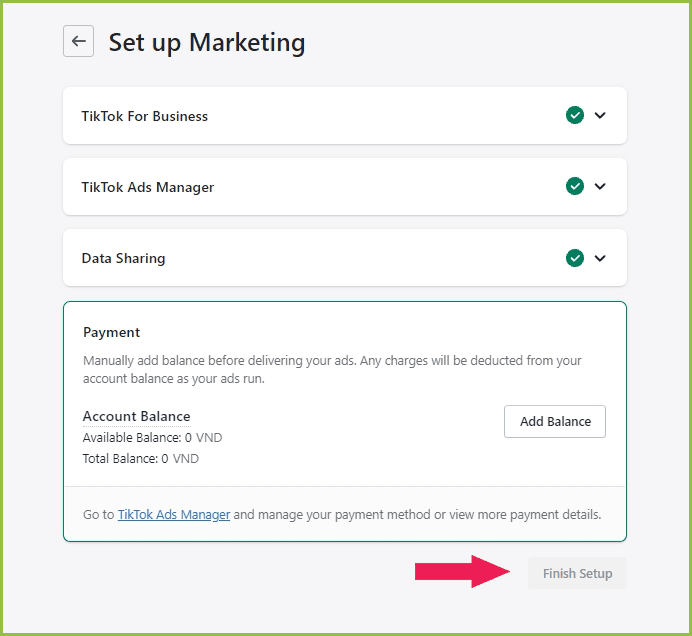The image size is (692, 636).
Task: Expand the TikTok Ads Manager section chevron
Action: click(600, 186)
